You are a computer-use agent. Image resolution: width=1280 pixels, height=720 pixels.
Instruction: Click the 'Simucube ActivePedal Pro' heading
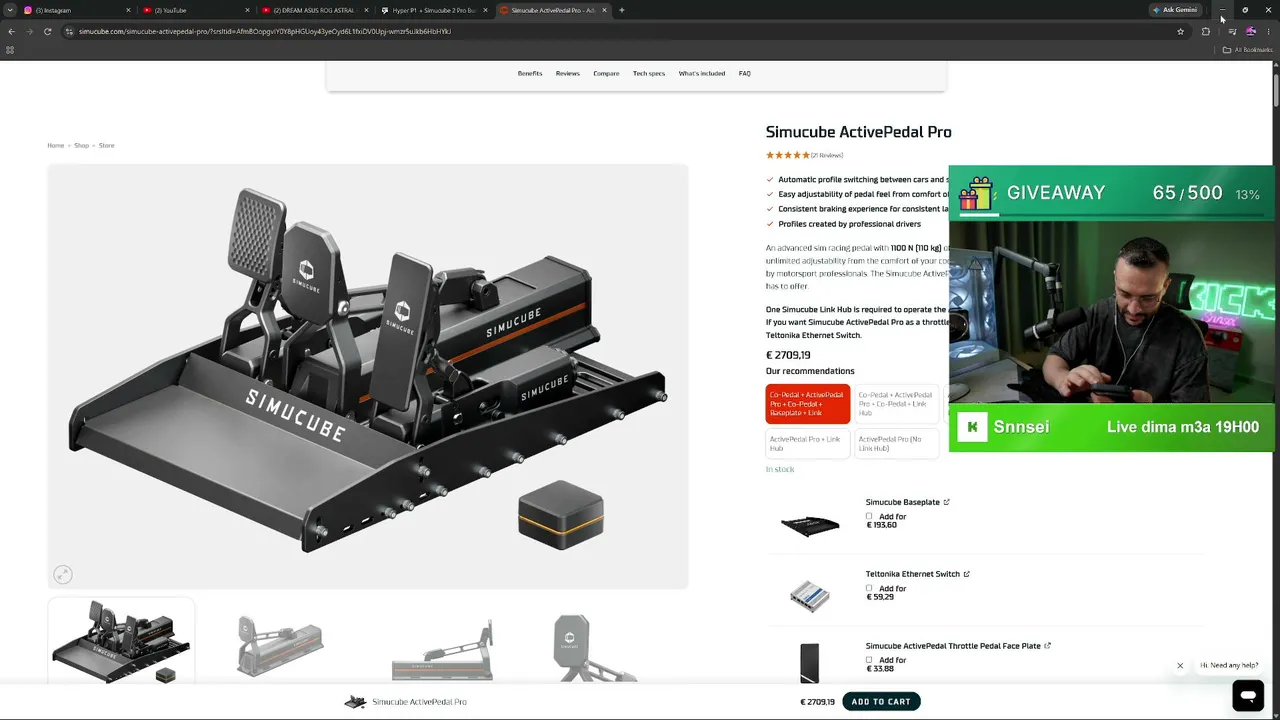click(859, 132)
